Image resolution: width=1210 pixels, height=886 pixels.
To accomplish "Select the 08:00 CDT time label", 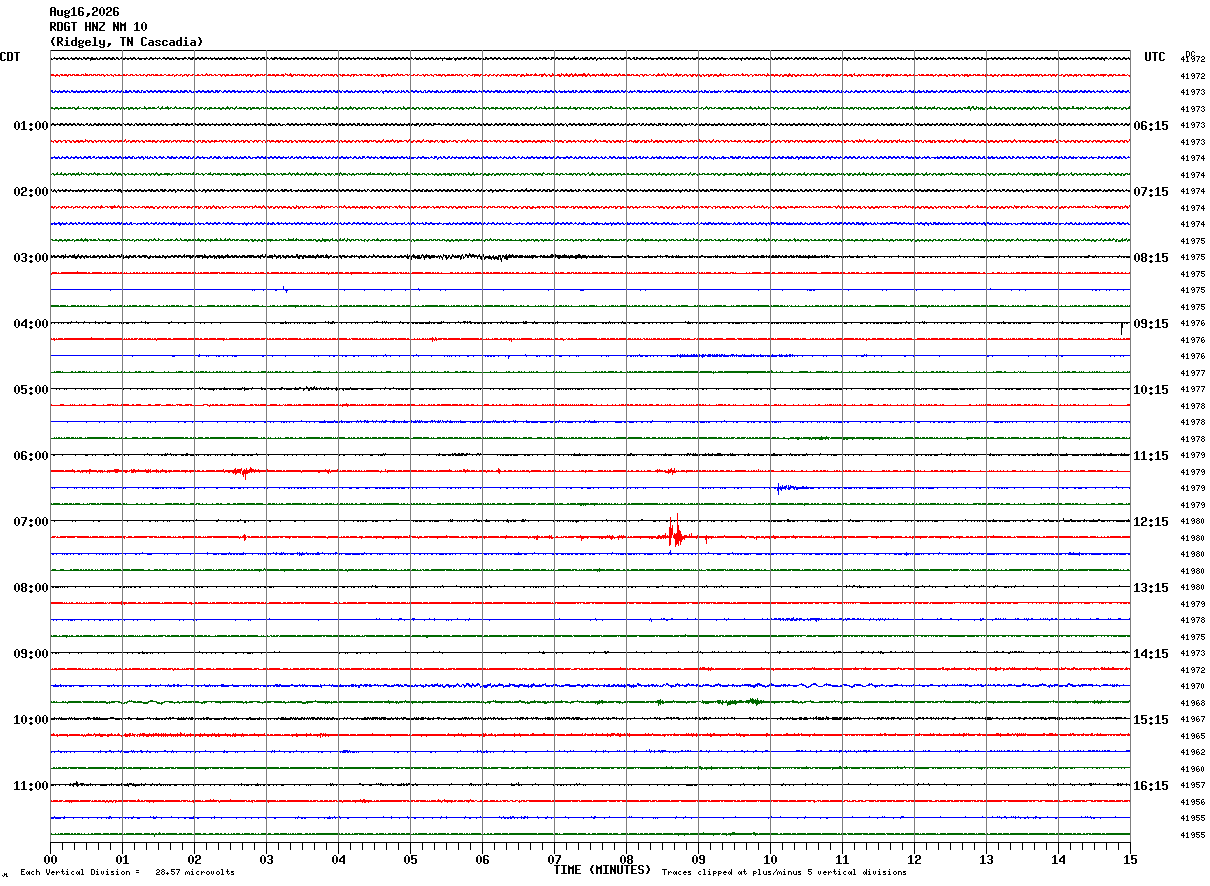I will coord(31,588).
